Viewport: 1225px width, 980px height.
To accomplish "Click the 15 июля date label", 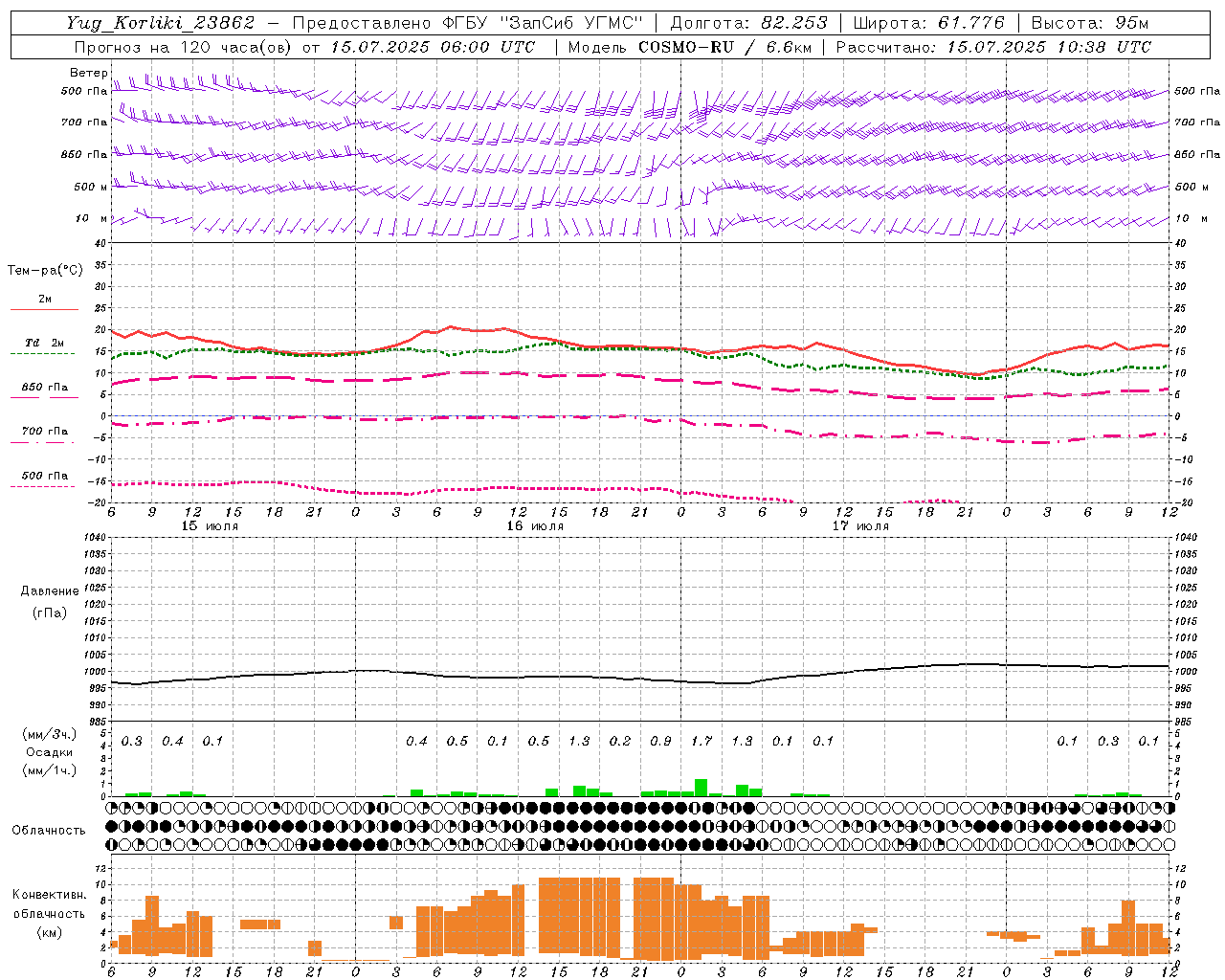I will (210, 526).
